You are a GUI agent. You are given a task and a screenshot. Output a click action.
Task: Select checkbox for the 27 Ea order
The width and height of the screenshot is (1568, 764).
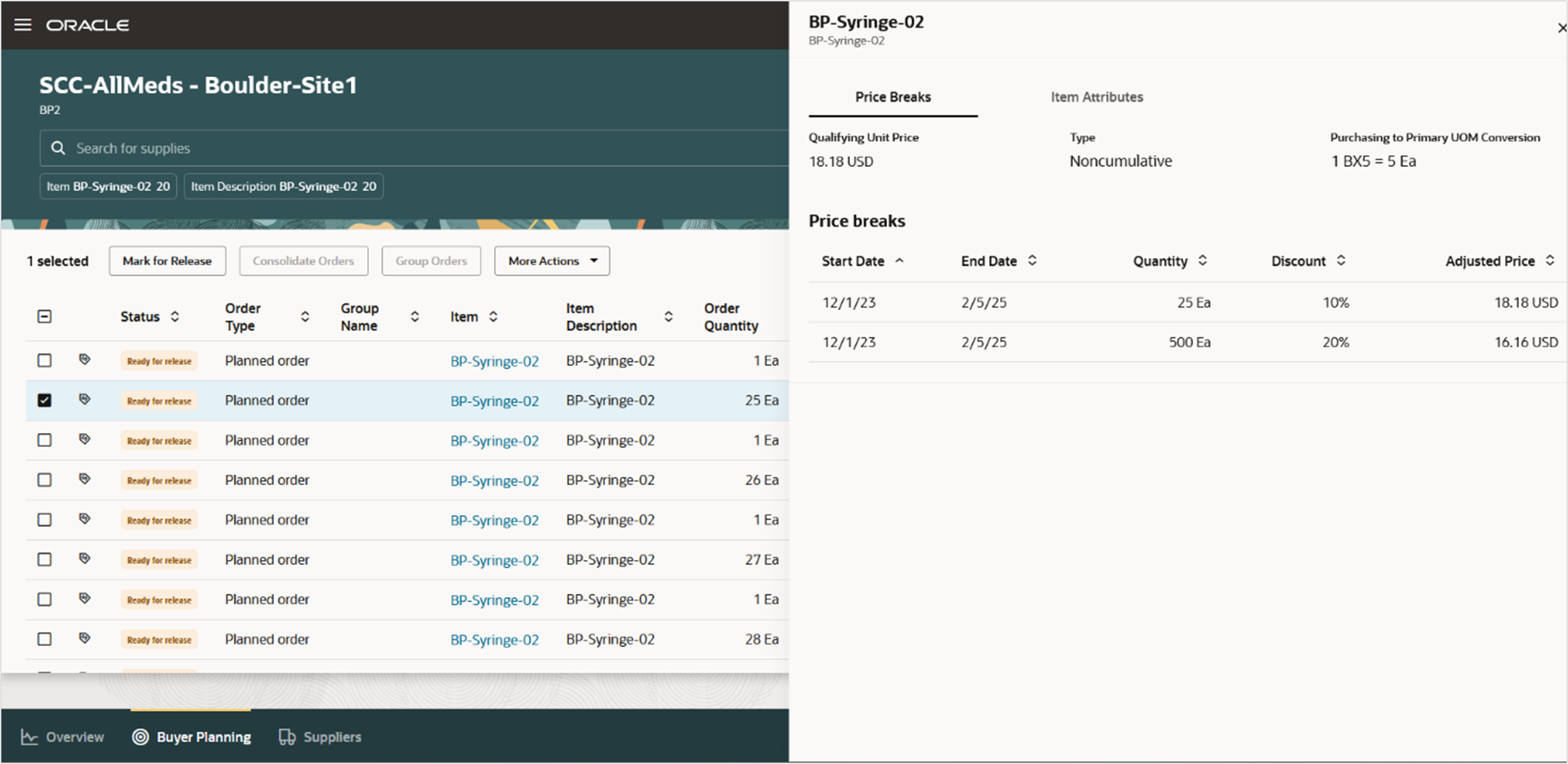(44, 559)
